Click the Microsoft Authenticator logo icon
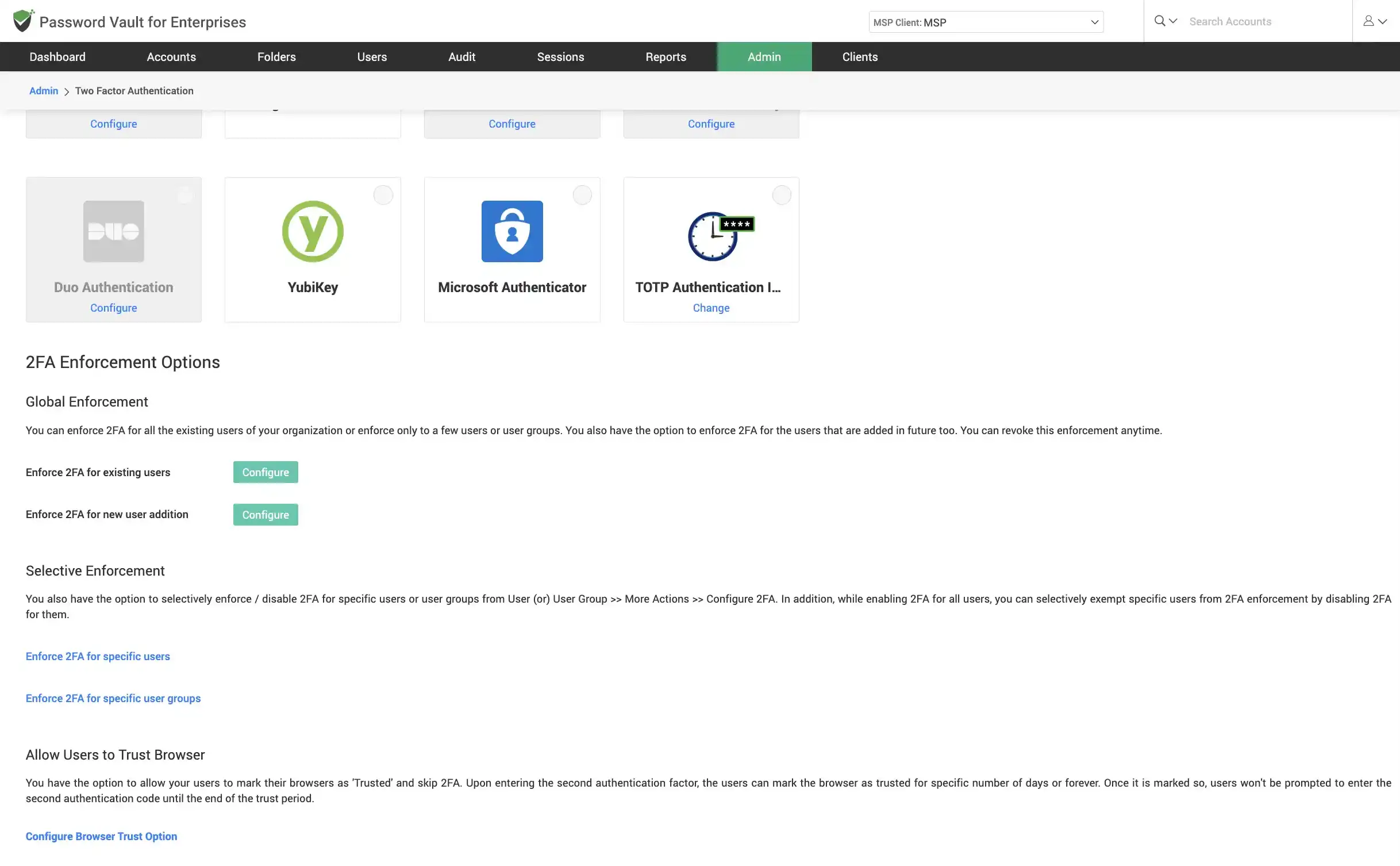The height and width of the screenshot is (866, 1400). click(x=512, y=231)
